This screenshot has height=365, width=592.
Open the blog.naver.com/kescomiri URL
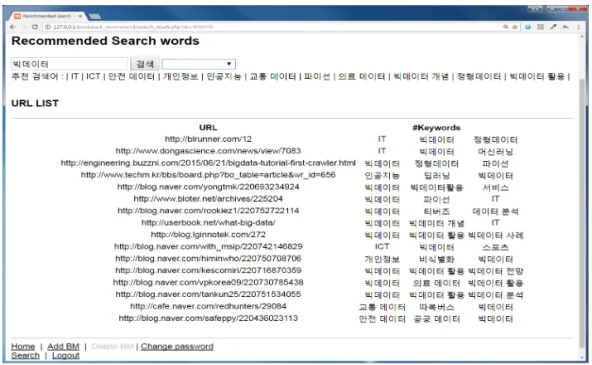coord(208,270)
